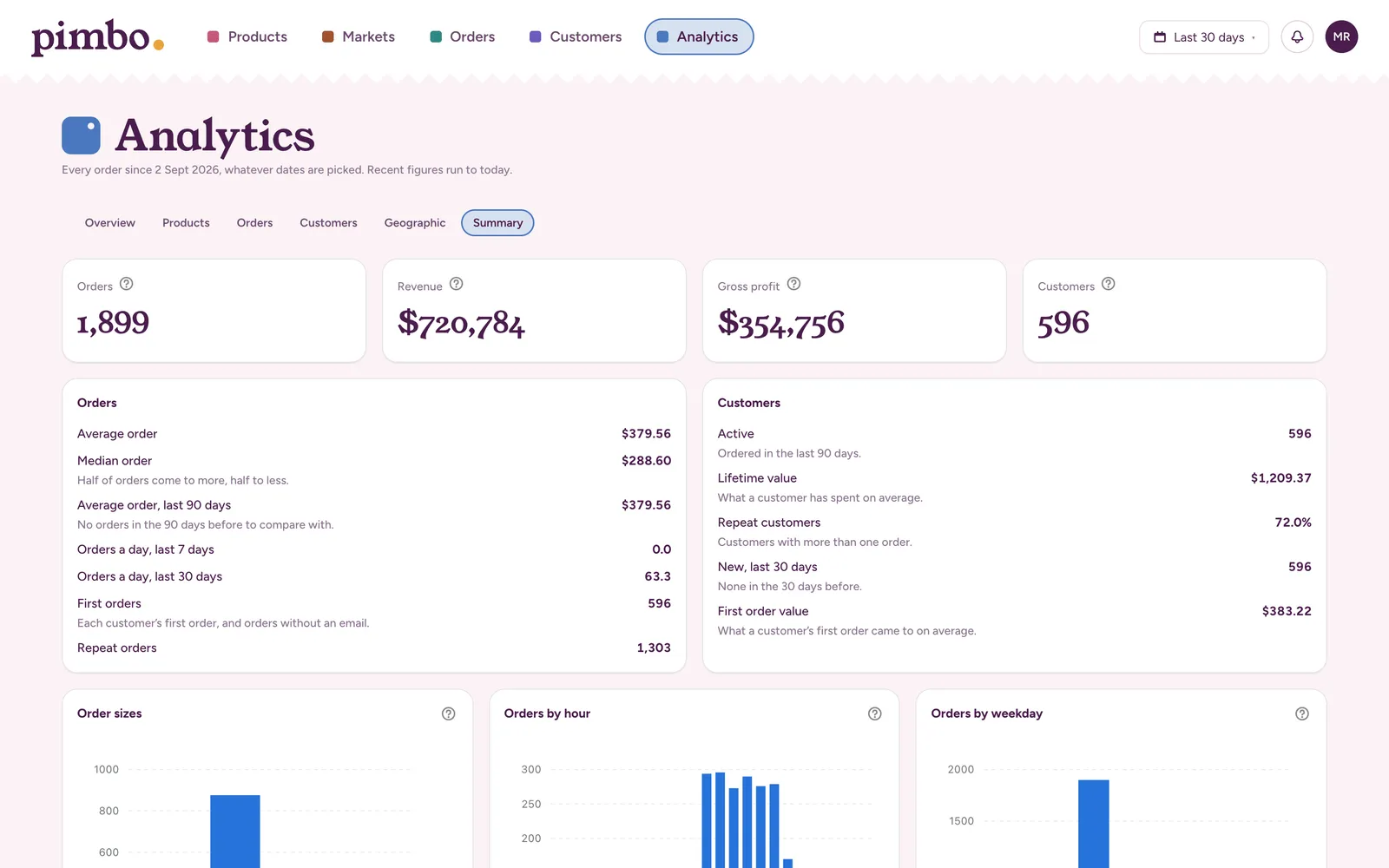Click the Order sizes chart title
Screen dimensions: 1389x868
click(109, 713)
